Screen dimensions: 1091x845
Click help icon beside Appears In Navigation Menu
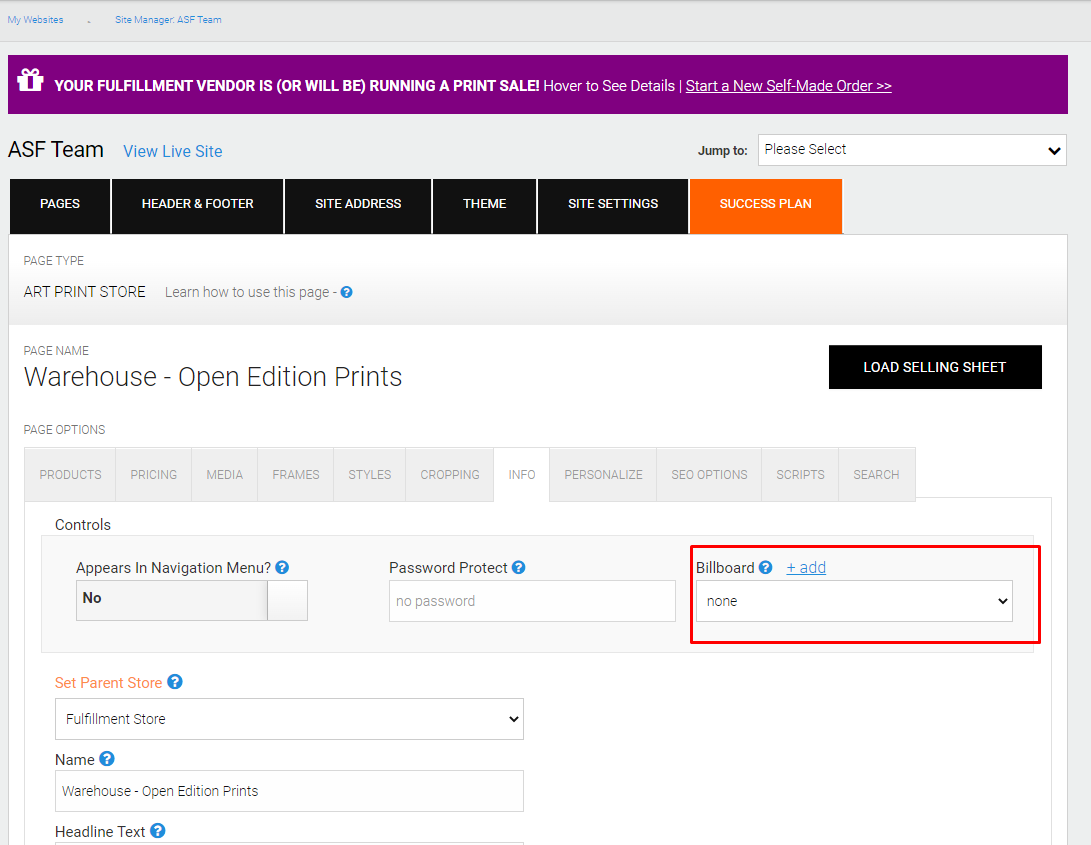(x=282, y=567)
